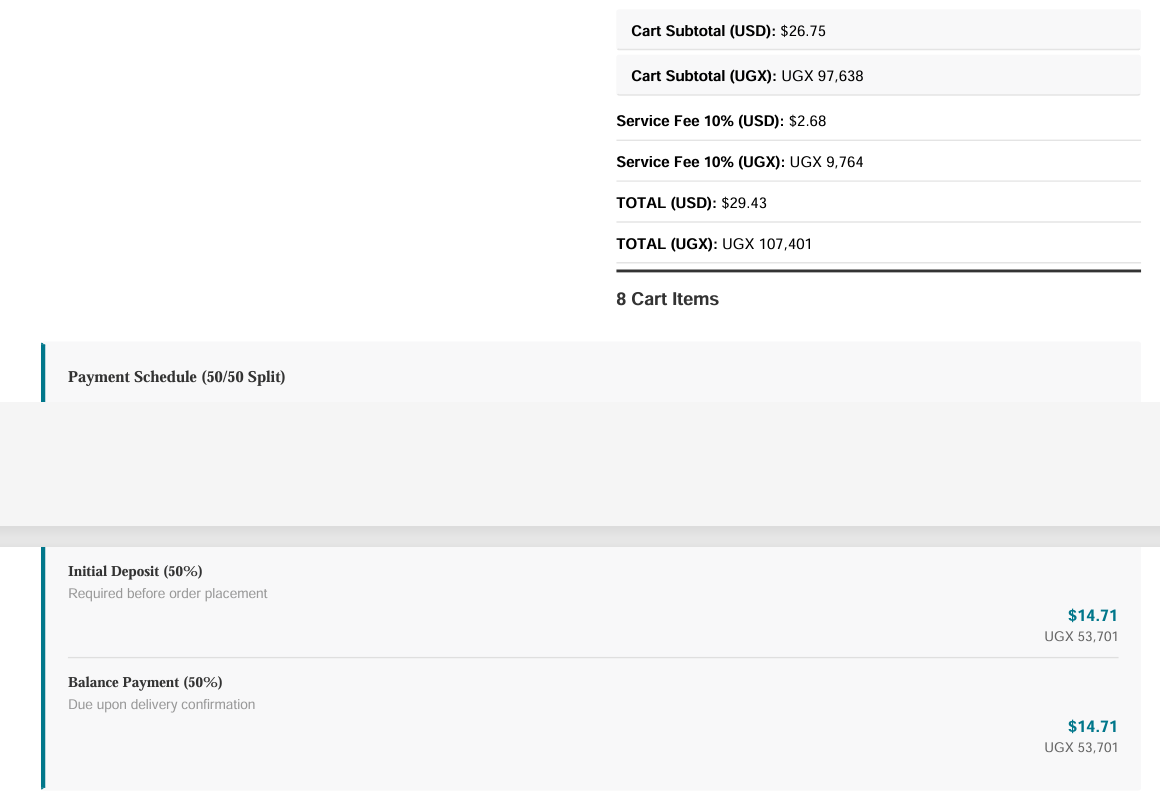Click the Cart Subtotal (USD) row
The width and height of the screenshot is (1160, 799).
click(x=878, y=30)
